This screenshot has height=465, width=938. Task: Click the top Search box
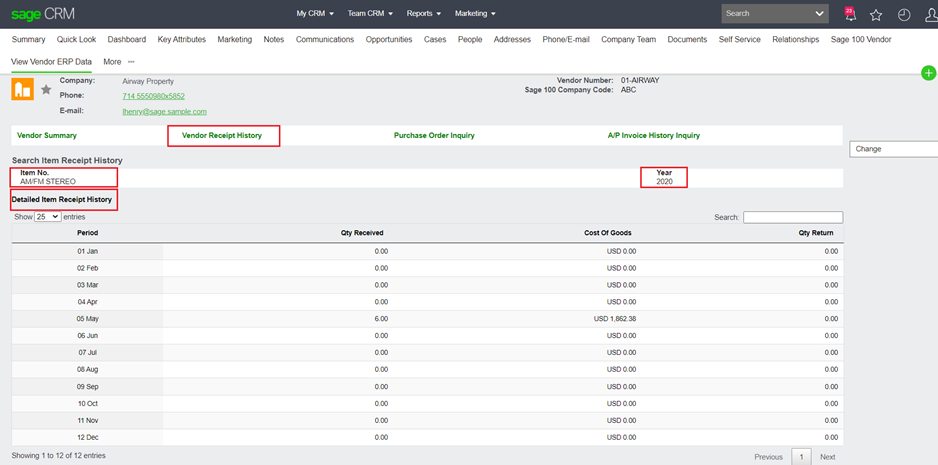click(x=767, y=14)
